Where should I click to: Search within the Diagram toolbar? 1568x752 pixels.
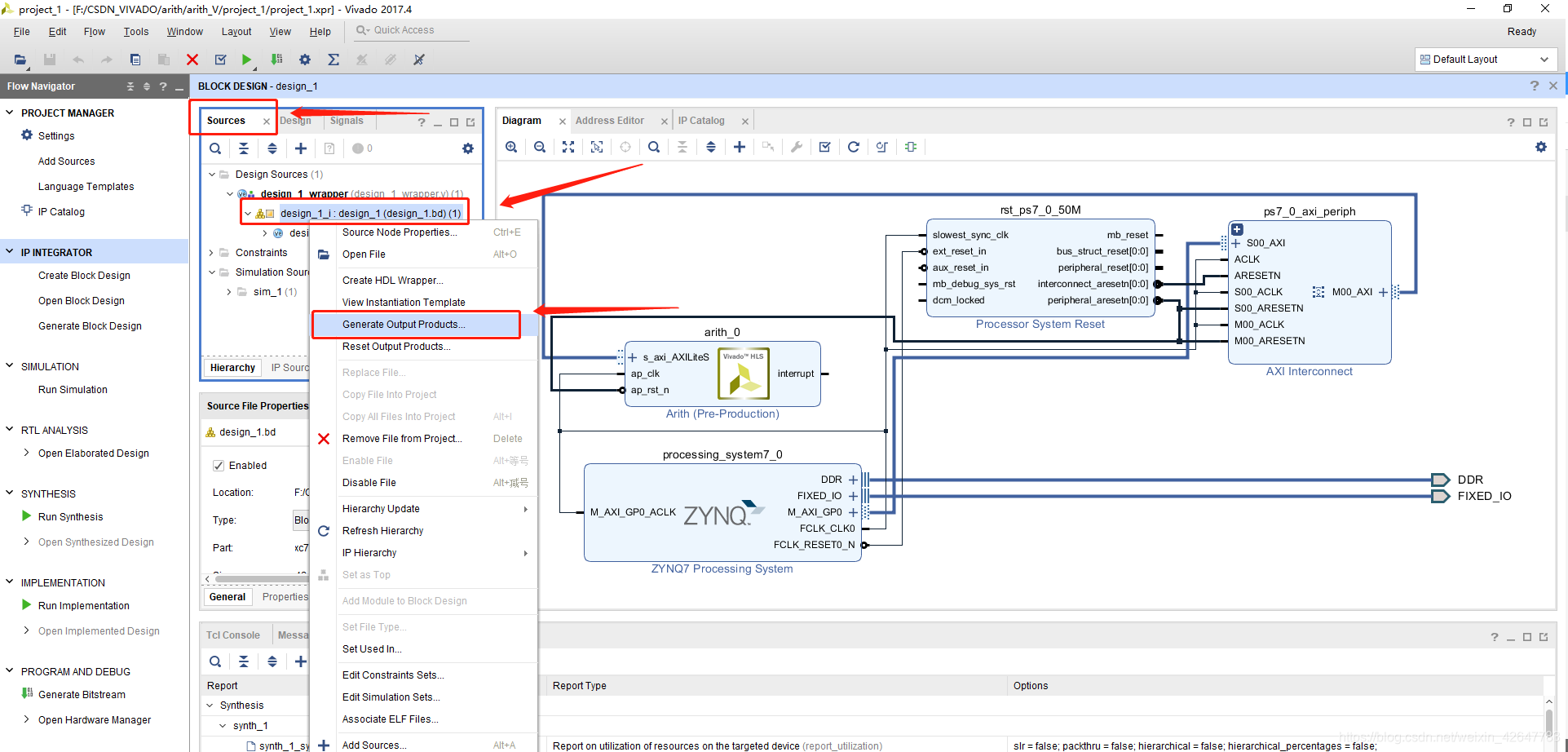coord(654,147)
